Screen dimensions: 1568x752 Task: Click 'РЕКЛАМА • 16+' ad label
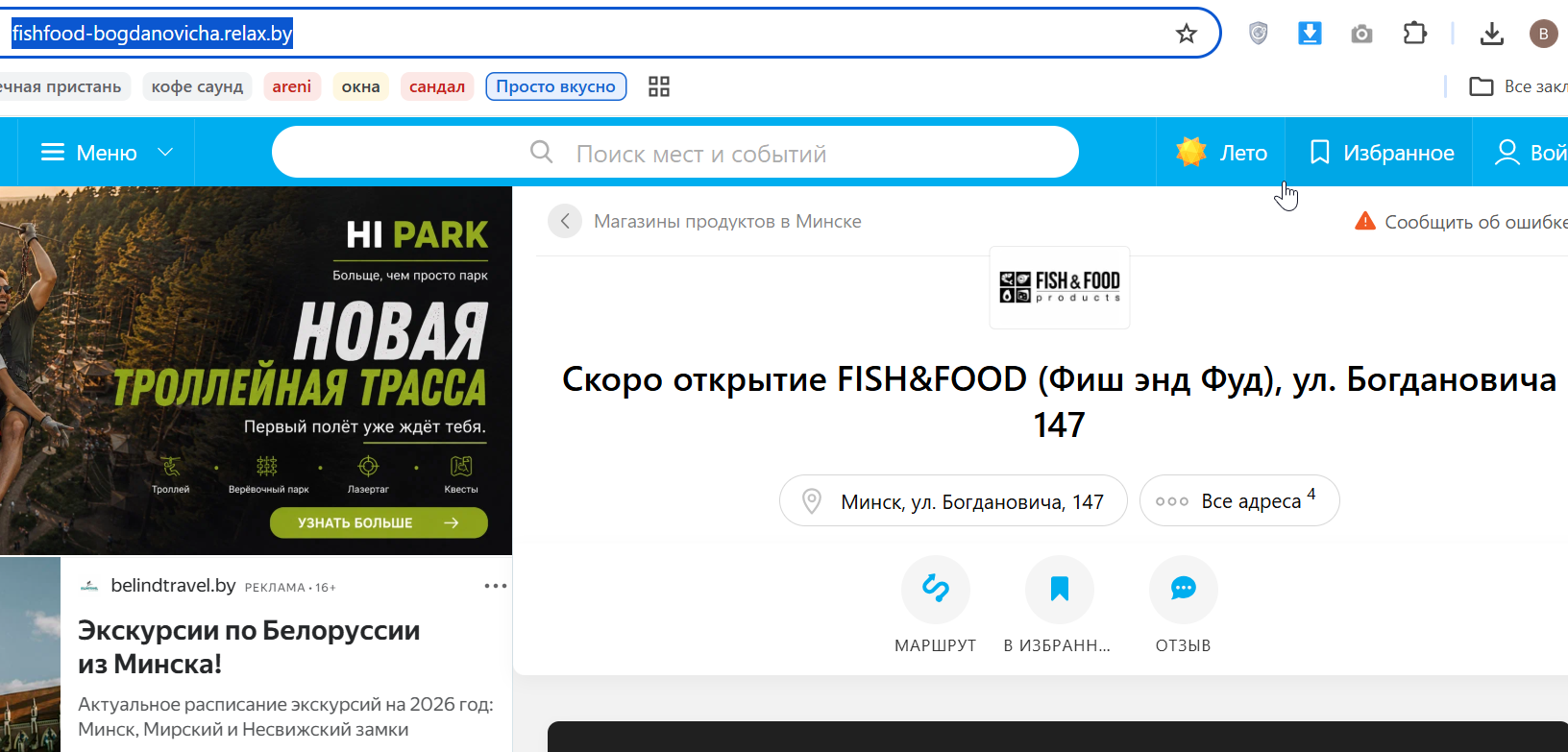(x=290, y=588)
